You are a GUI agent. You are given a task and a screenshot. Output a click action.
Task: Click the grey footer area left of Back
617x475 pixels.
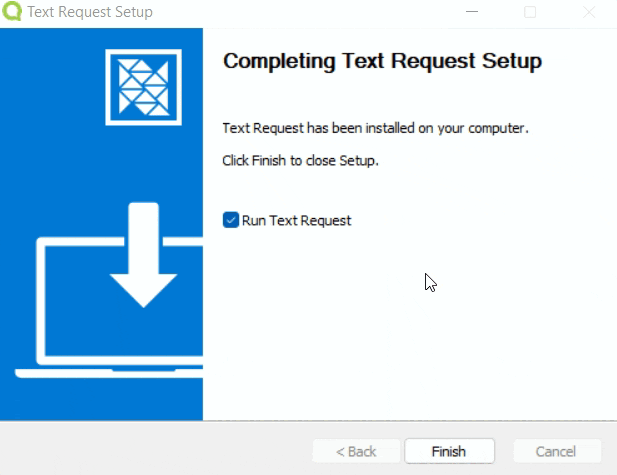coord(150,450)
